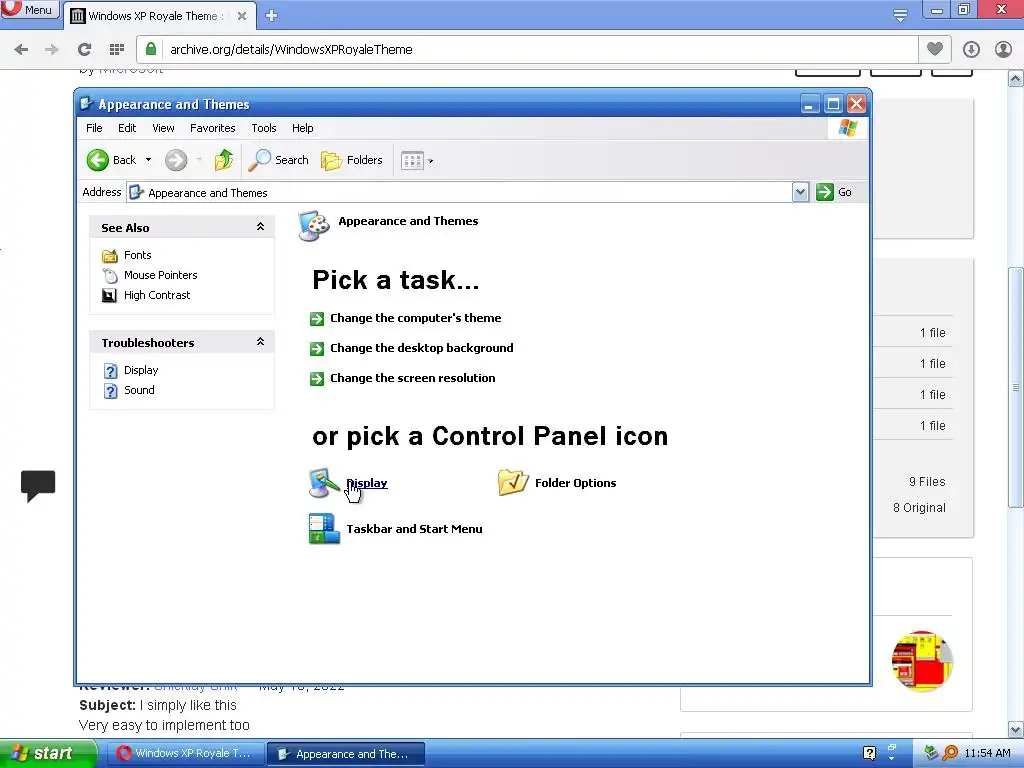Go back in Opera browser
This screenshot has width=1024, height=768.
tap(22, 50)
